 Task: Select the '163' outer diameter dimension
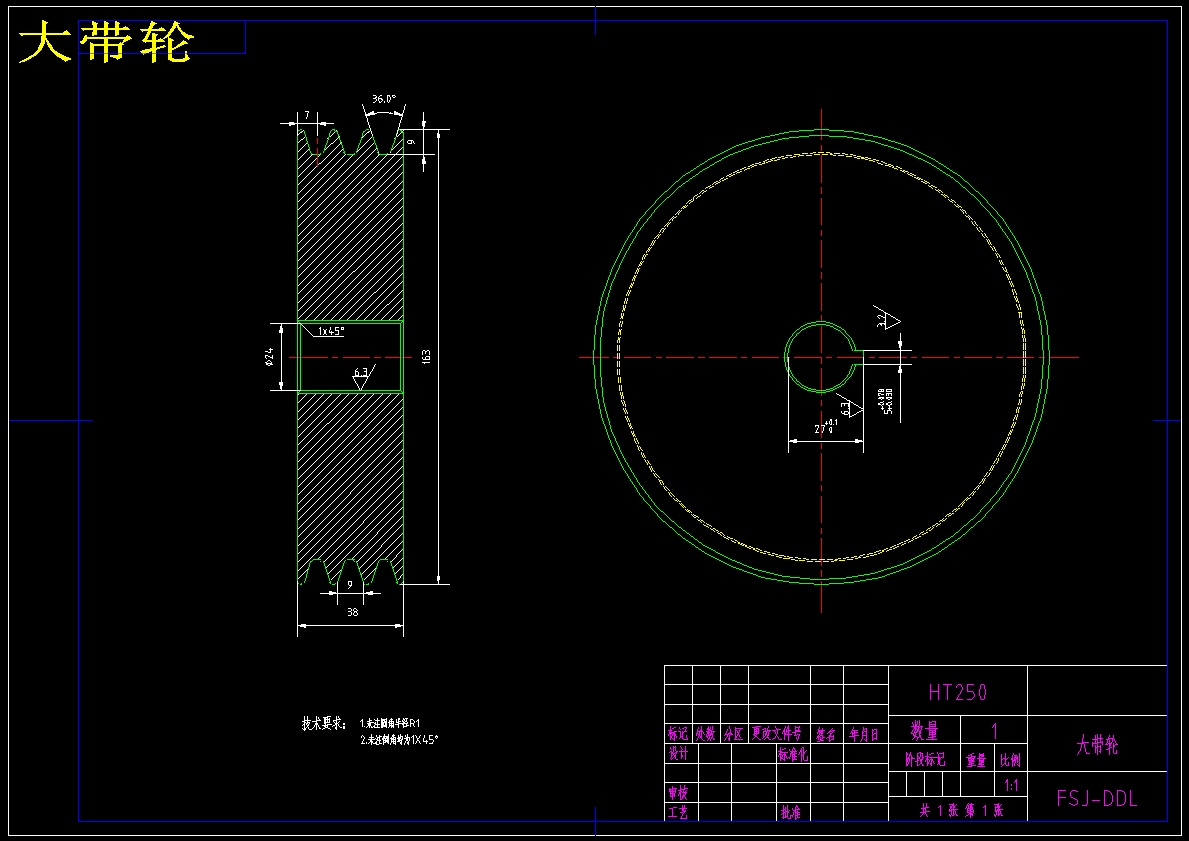(426, 356)
